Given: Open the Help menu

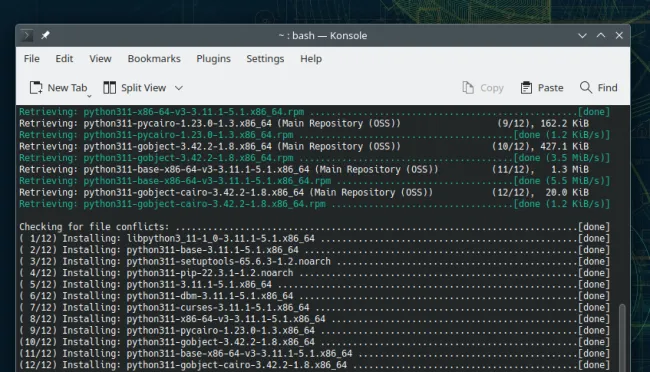Looking at the screenshot, I should [311, 58].
